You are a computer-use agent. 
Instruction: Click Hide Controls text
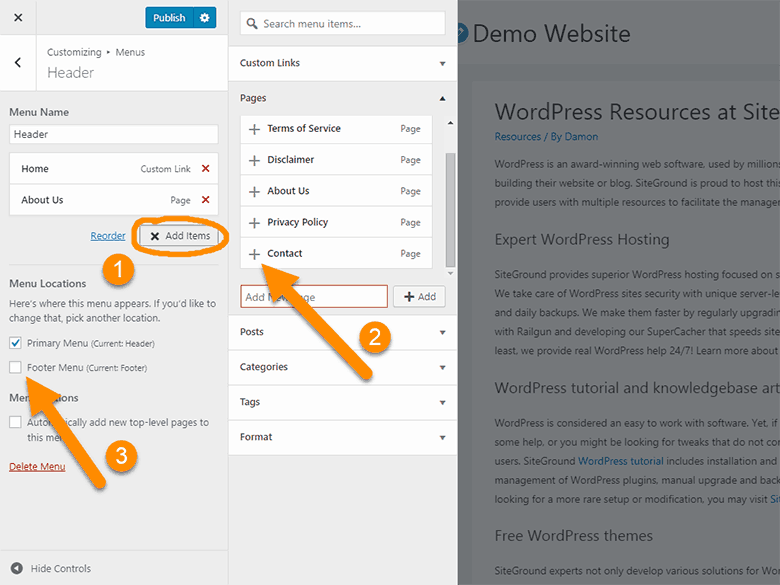(x=61, y=568)
